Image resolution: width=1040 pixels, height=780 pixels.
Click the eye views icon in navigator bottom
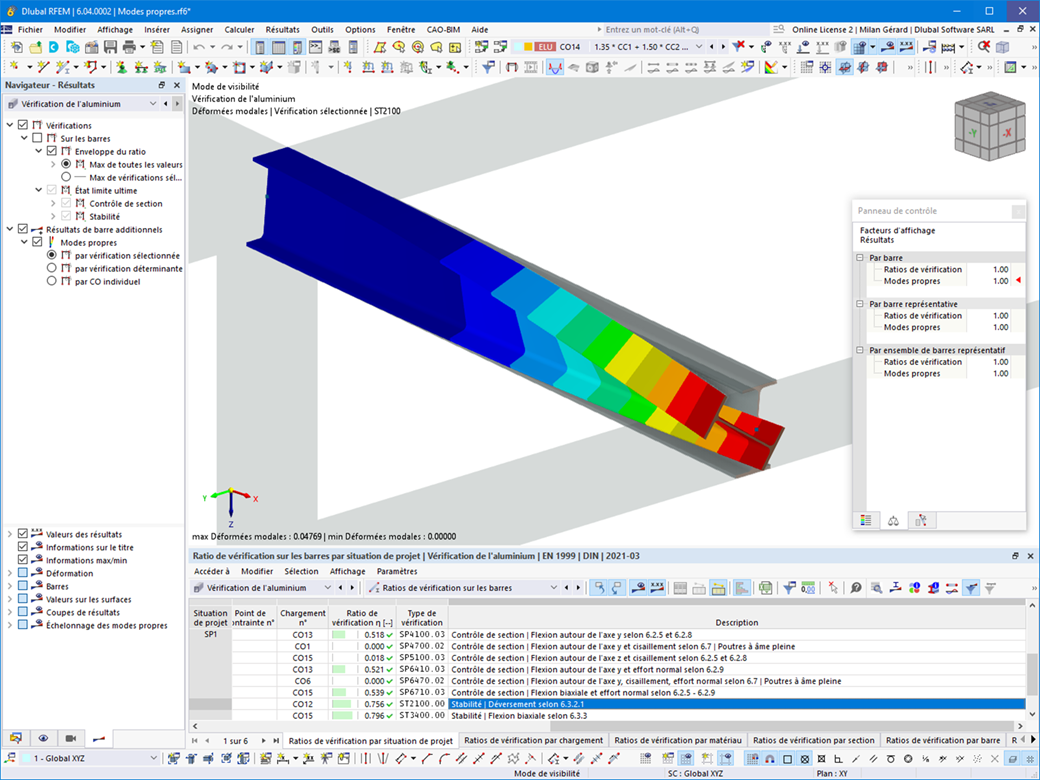coord(43,738)
